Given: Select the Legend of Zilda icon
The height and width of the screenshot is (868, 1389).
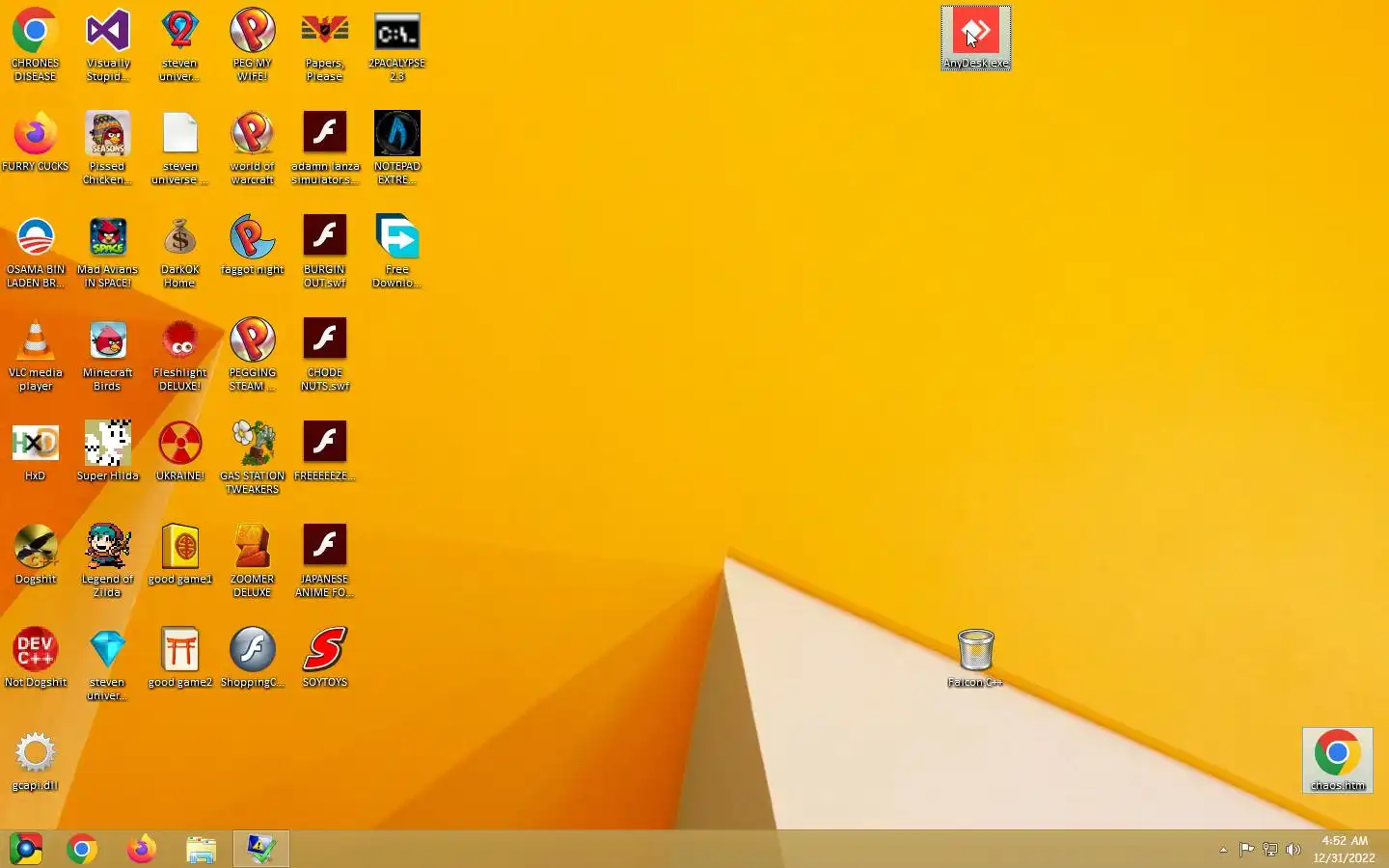Looking at the screenshot, I should [108, 560].
